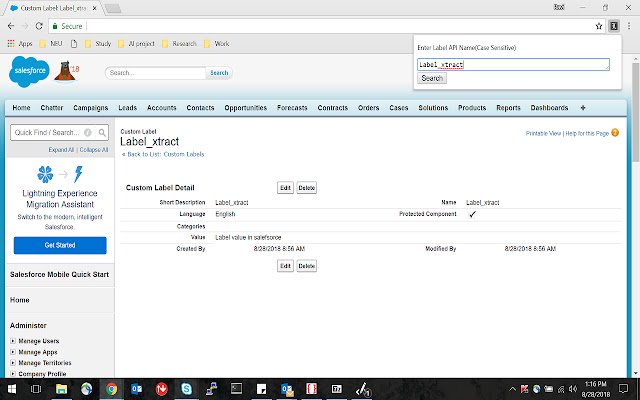Open Help for this Page link
This screenshot has height=400, width=640.
tap(587, 133)
